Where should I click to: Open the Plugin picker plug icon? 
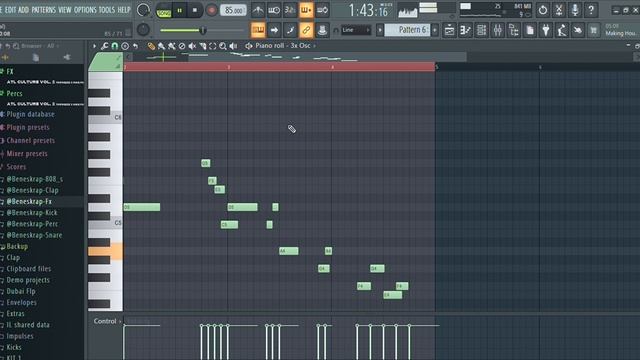546,30
